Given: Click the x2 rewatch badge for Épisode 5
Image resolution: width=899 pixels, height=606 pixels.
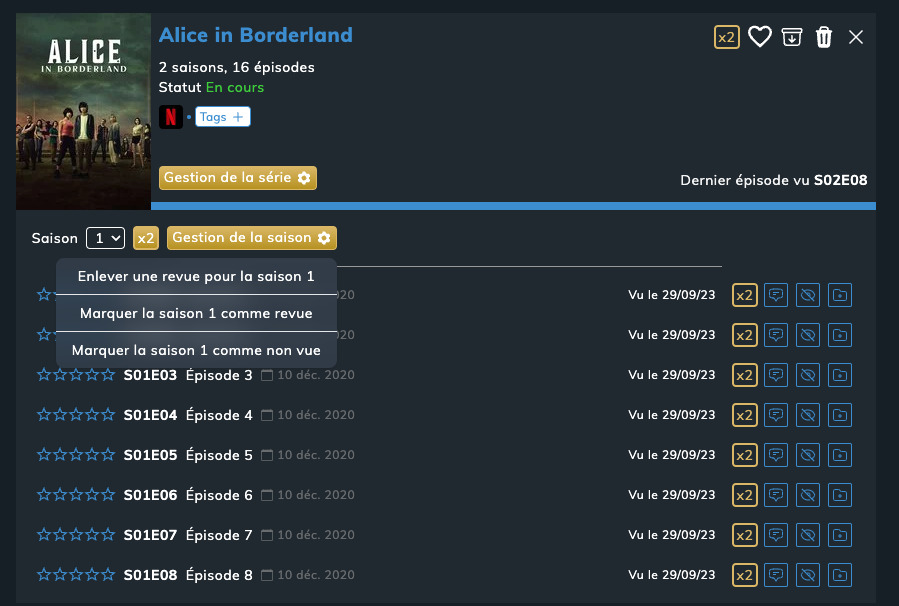Looking at the screenshot, I should click(744, 455).
